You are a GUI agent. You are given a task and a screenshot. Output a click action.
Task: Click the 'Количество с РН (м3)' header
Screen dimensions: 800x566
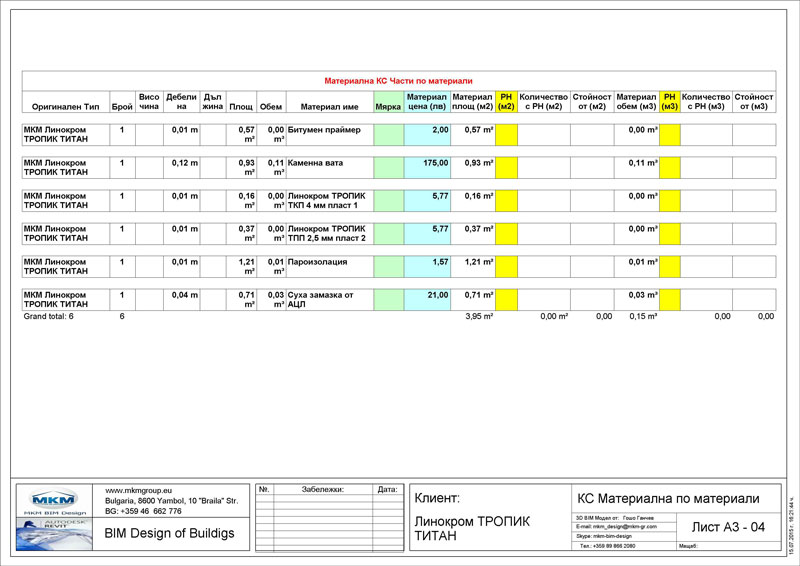point(706,102)
